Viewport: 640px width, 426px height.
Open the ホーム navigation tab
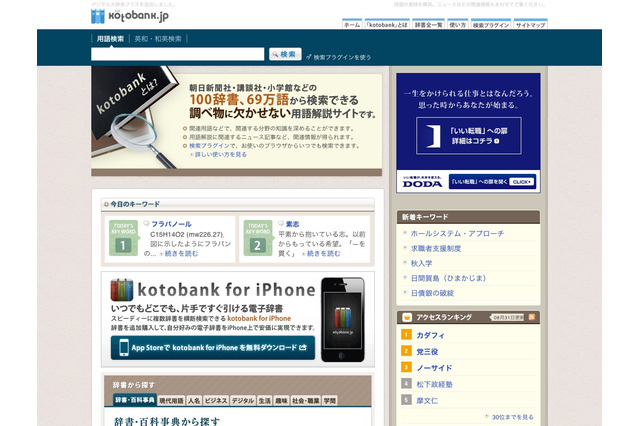click(x=352, y=24)
